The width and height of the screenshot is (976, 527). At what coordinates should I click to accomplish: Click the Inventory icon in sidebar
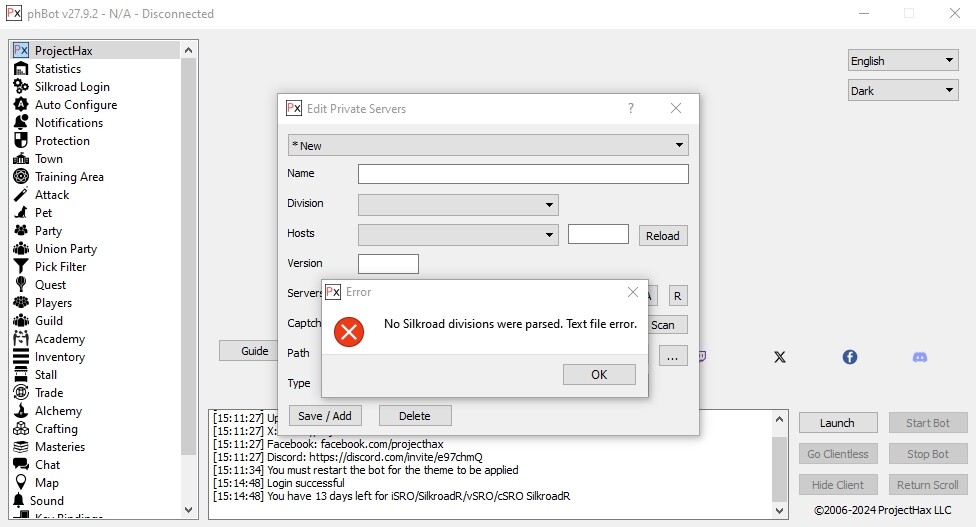coord(21,357)
